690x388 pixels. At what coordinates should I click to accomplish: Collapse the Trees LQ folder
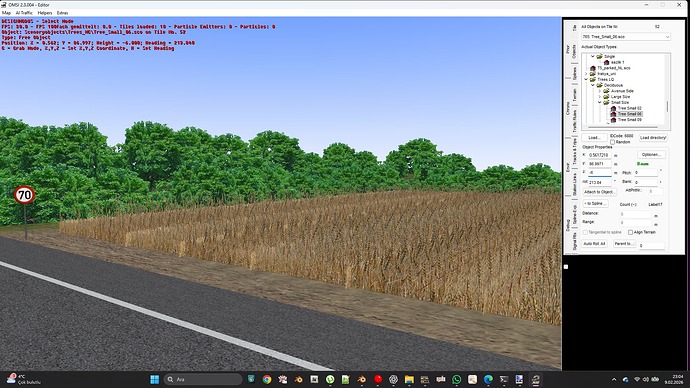(x=586, y=80)
